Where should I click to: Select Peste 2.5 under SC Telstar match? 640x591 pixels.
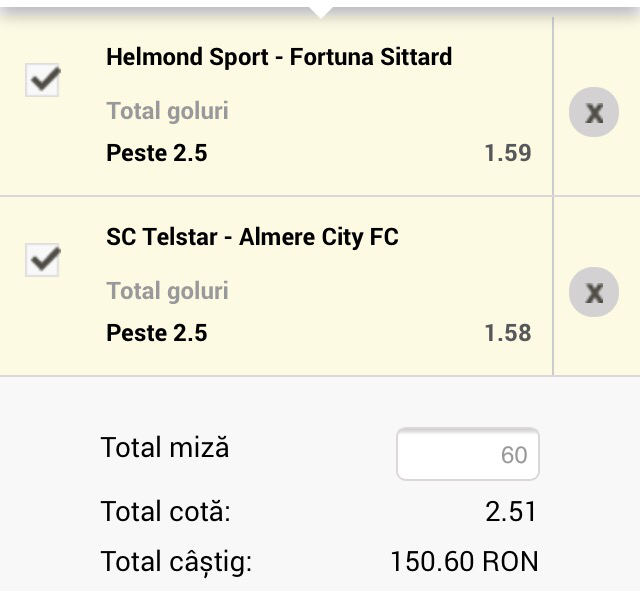[157, 333]
